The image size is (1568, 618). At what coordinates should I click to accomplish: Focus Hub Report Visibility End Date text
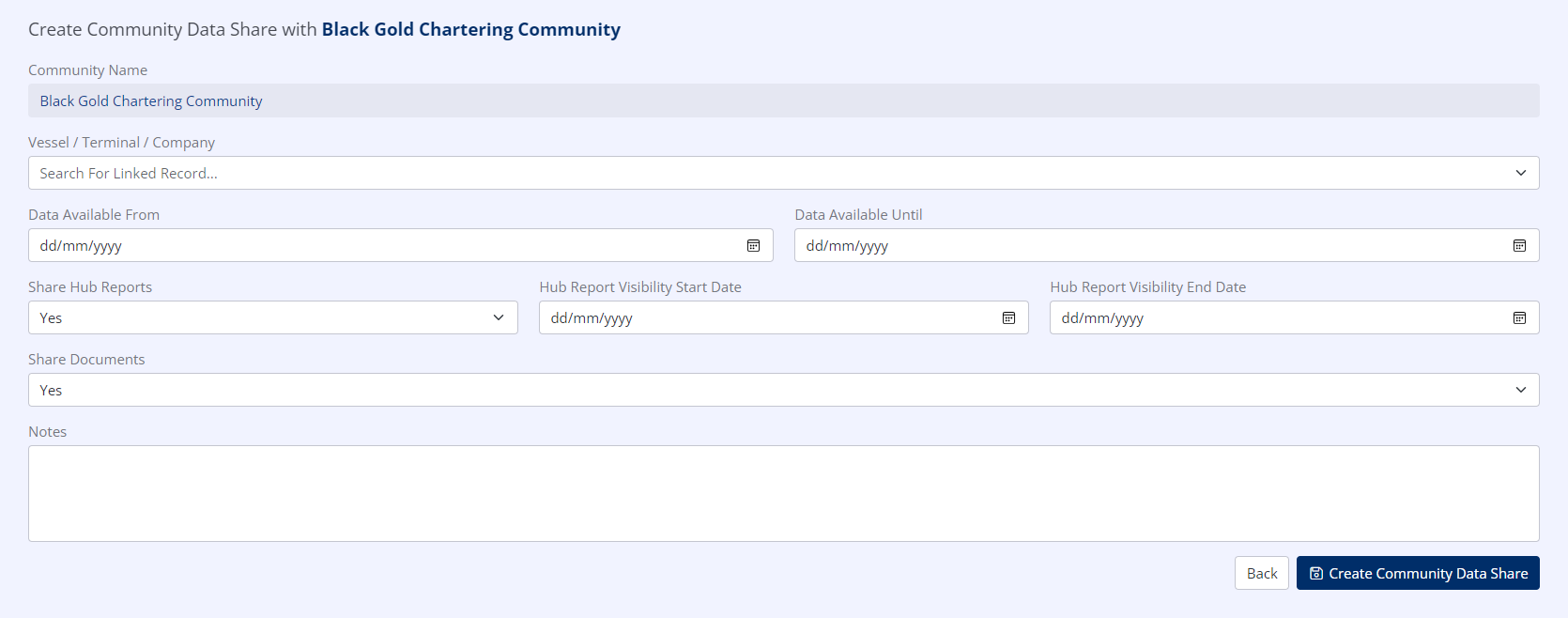pyautogui.click(x=1102, y=318)
